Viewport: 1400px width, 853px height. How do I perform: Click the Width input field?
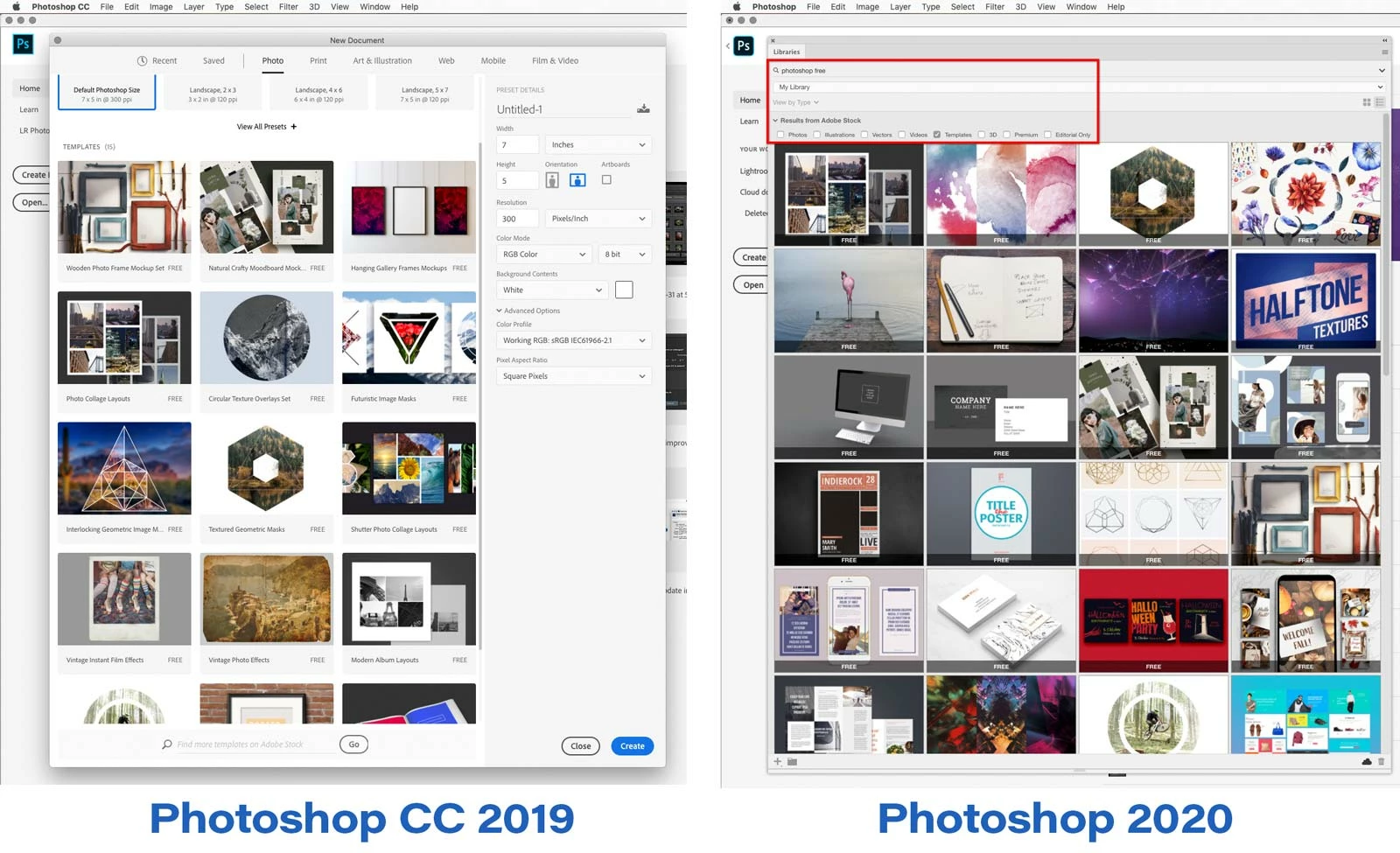pyautogui.click(x=517, y=145)
